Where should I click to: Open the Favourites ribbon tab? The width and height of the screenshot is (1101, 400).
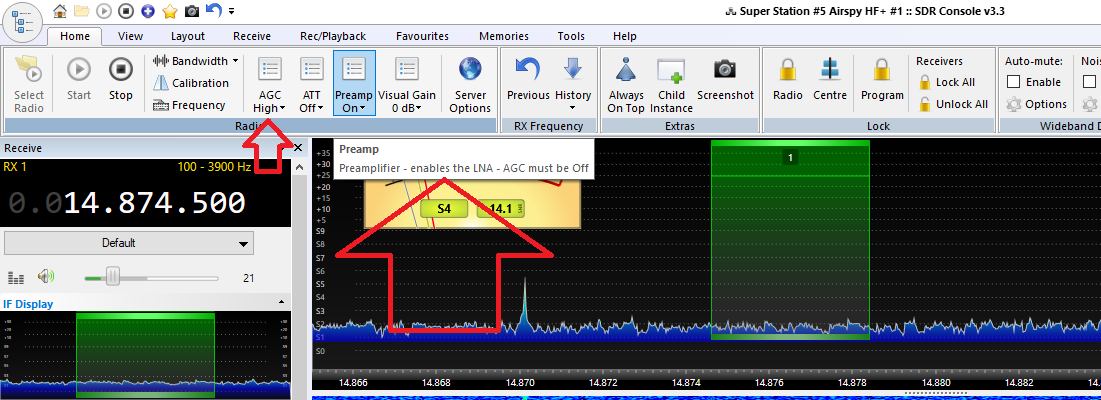coord(422,36)
